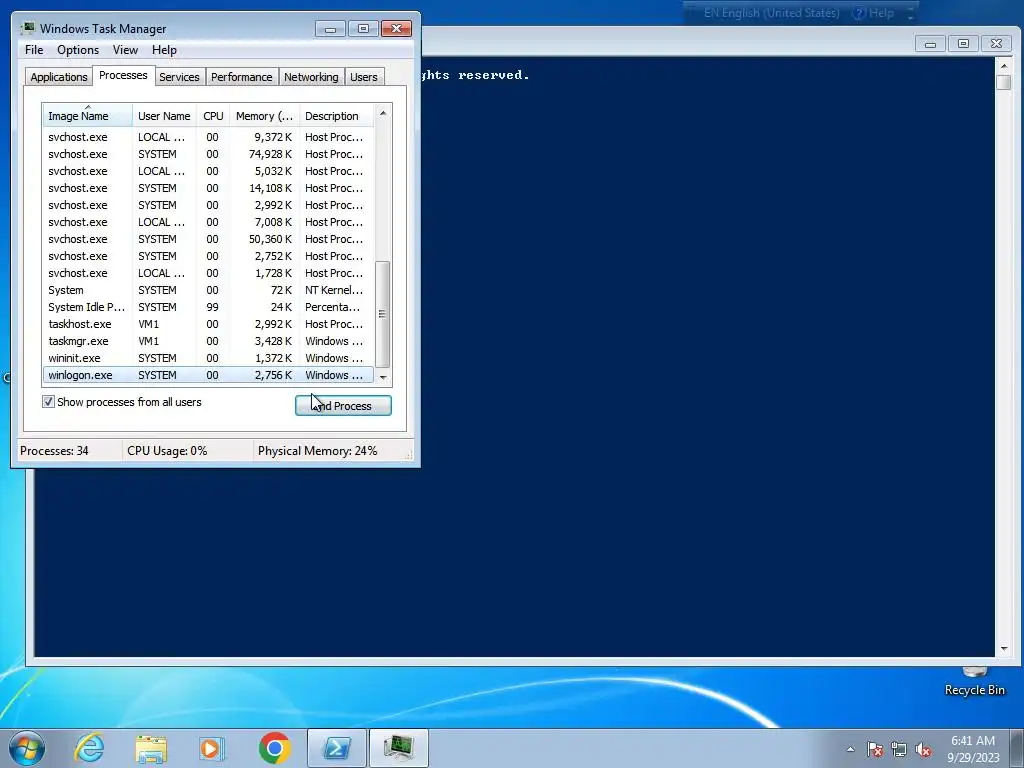This screenshot has height=768, width=1024.
Task: Sort by Memory column header
Action: coord(264,116)
